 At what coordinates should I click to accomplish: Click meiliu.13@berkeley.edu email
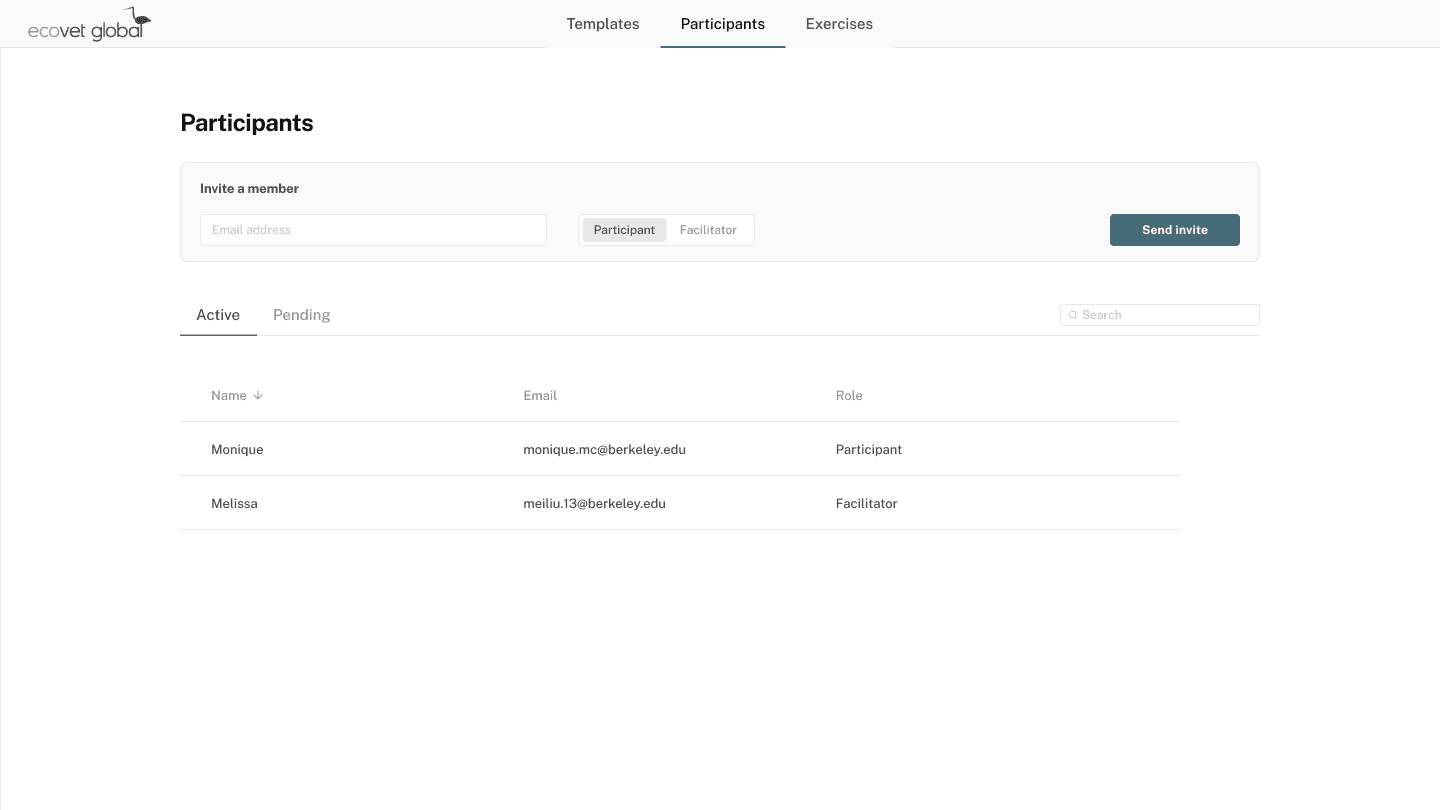[x=594, y=503]
